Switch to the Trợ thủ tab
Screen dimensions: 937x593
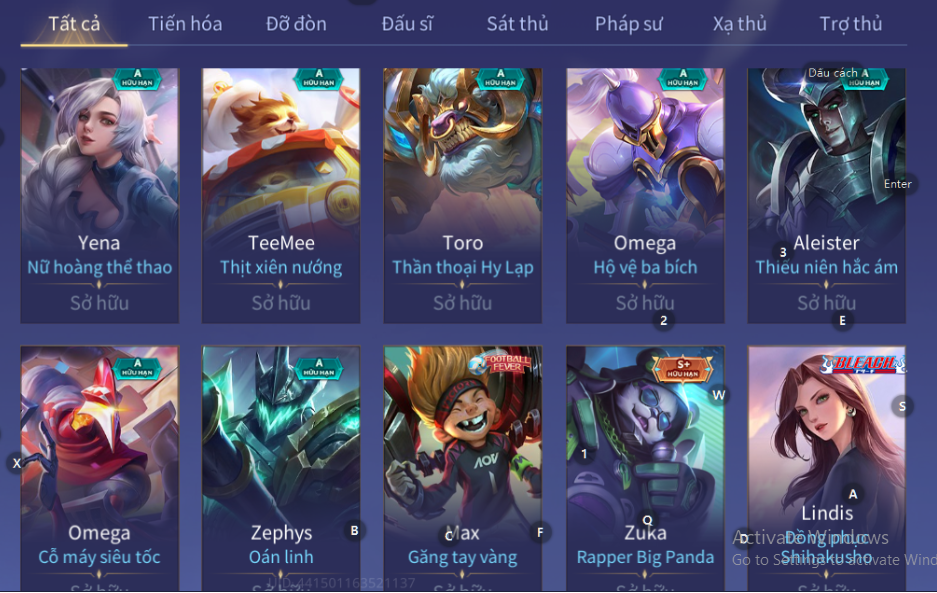[x=850, y=24]
